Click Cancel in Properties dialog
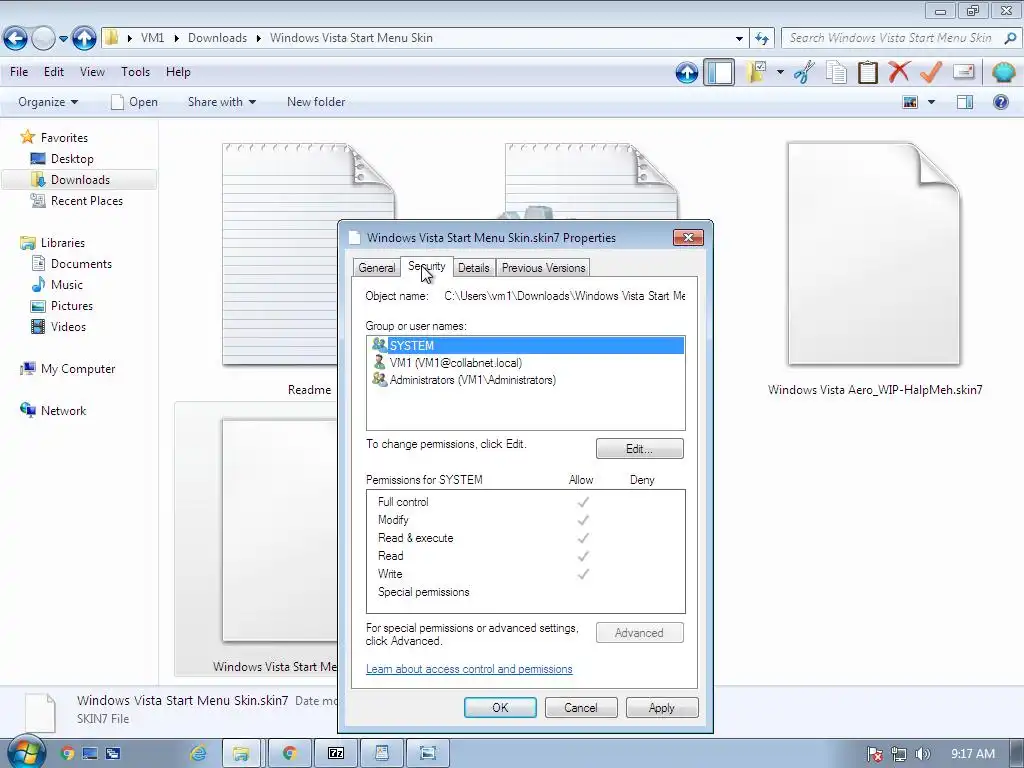Screen dimensions: 1024x768 tap(581, 708)
